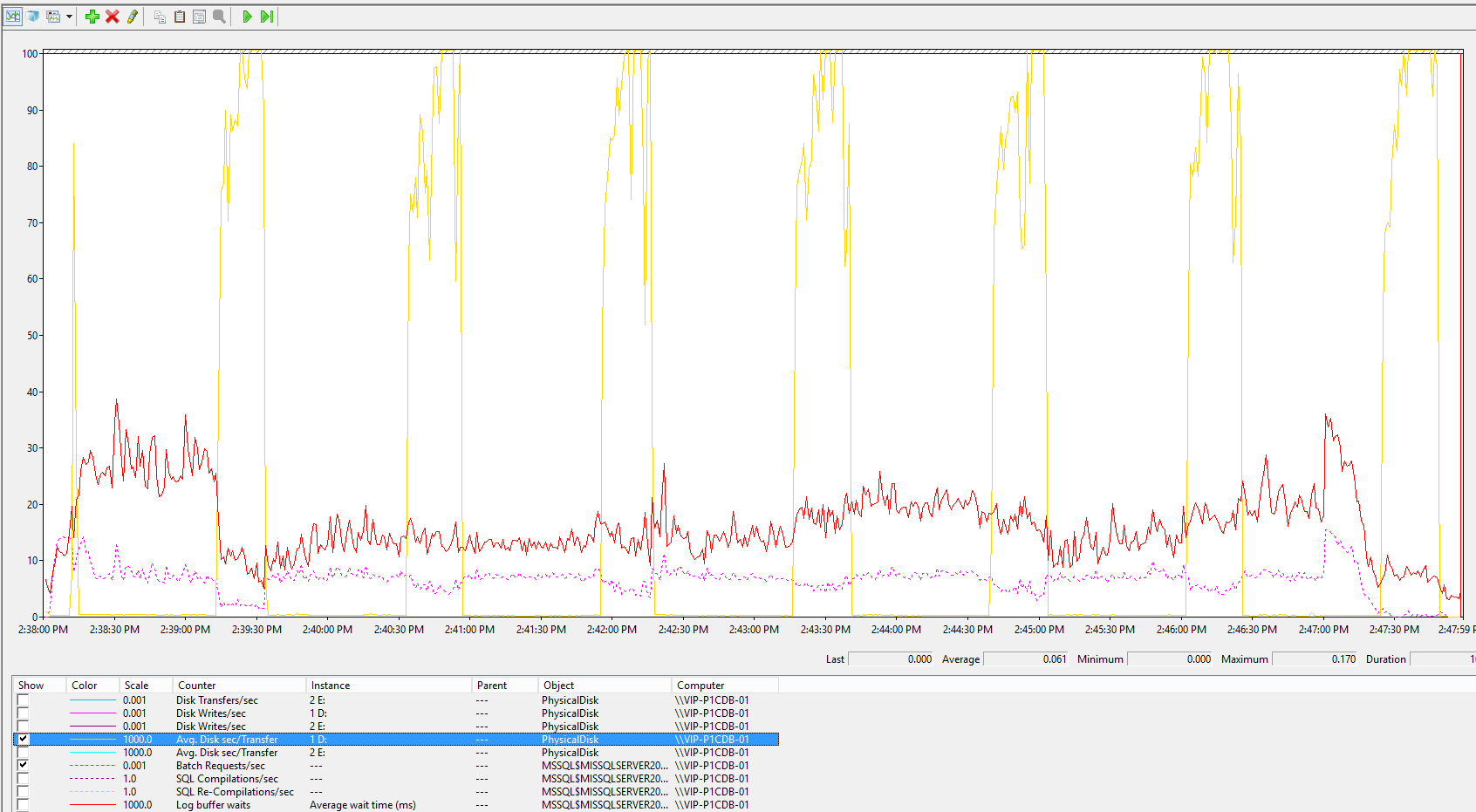
Task: Click the Zoom magnifier icon
Action: pos(219,17)
